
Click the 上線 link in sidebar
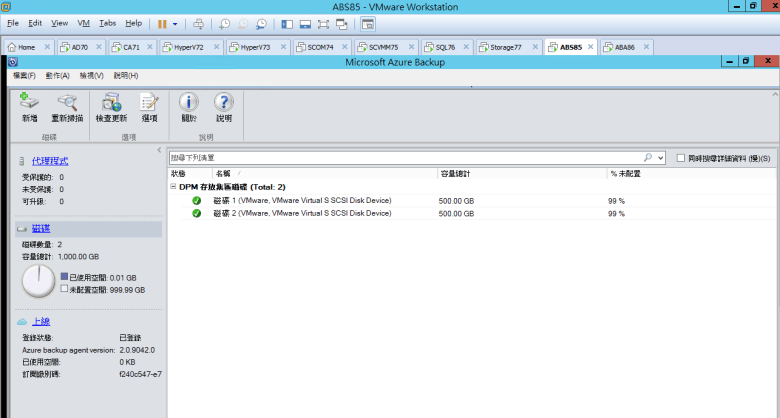pyautogui.click(x=41, y=321)
